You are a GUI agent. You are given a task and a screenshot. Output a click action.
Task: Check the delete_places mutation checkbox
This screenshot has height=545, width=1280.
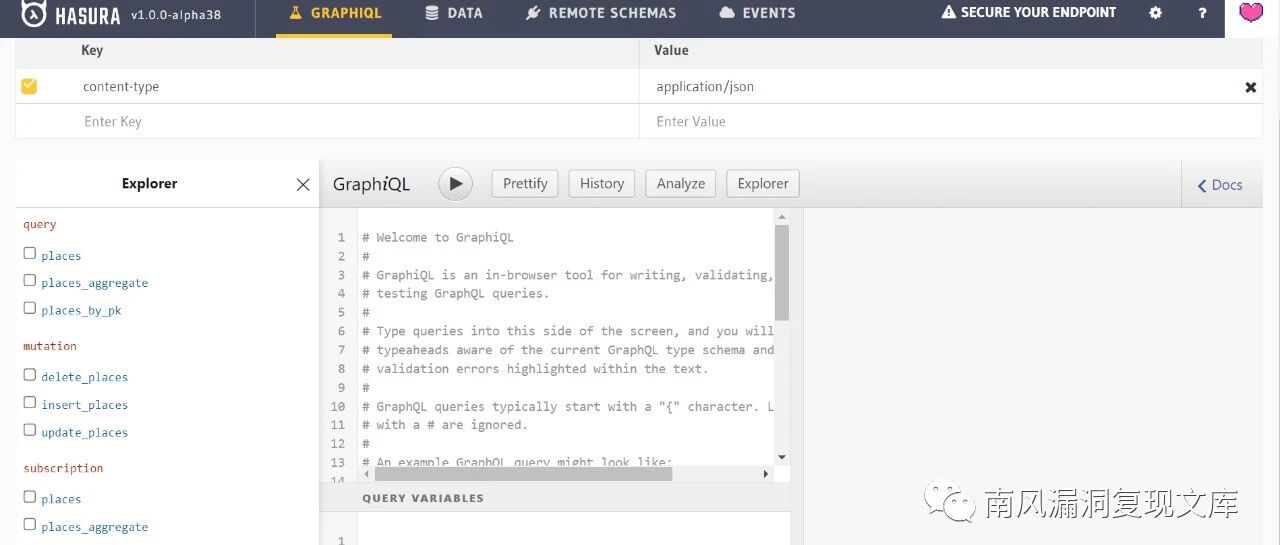point(30,375)
